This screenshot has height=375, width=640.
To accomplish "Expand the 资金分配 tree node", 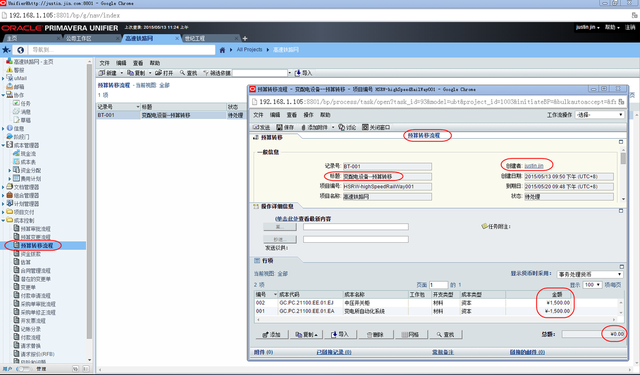I will coord(10,170).
